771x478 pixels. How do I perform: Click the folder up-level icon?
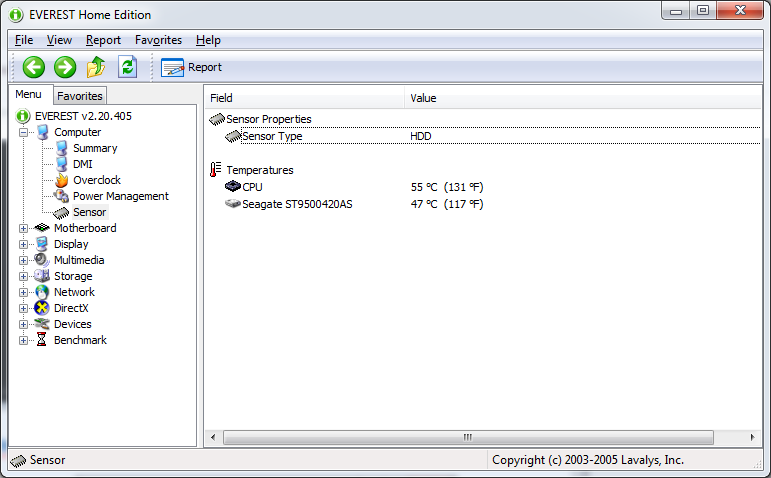pyautogui.click(x=96, y=67)
